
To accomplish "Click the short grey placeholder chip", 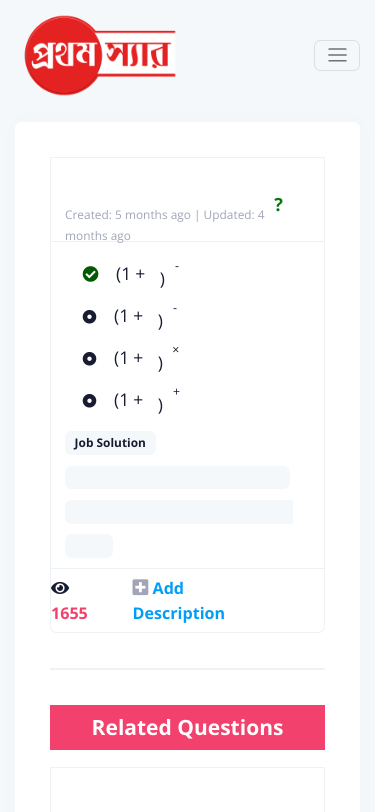I will click(89, 546).
